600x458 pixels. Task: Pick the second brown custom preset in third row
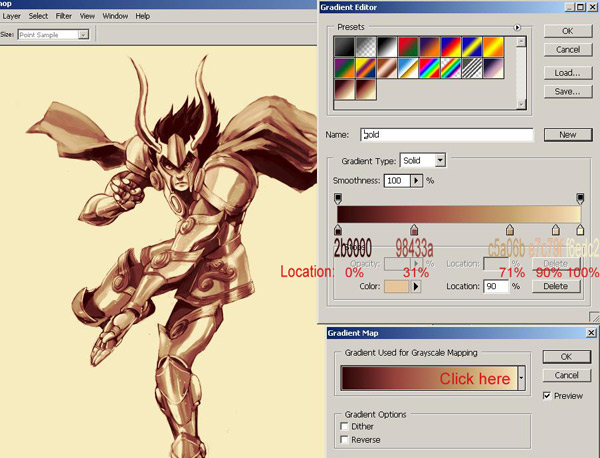(x=366, y=90)
